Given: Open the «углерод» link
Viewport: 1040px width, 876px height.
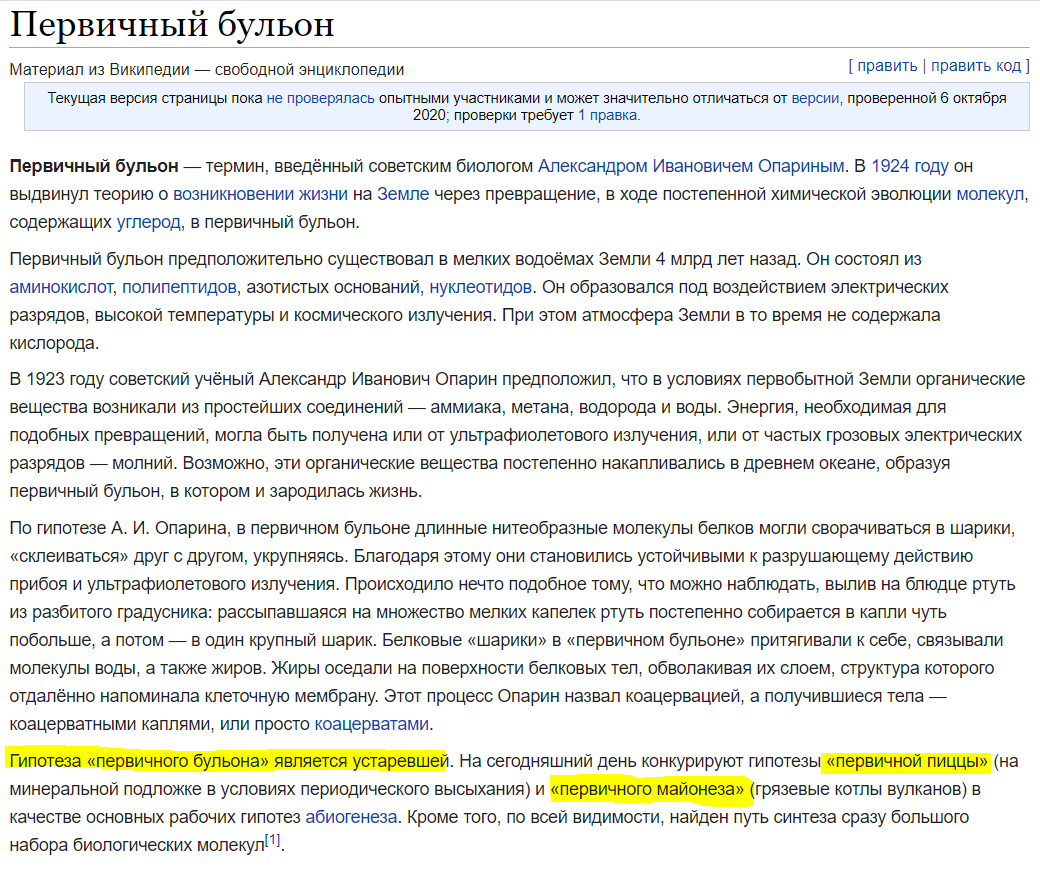Looking at the screenshot, I should (x=149, y=222).
